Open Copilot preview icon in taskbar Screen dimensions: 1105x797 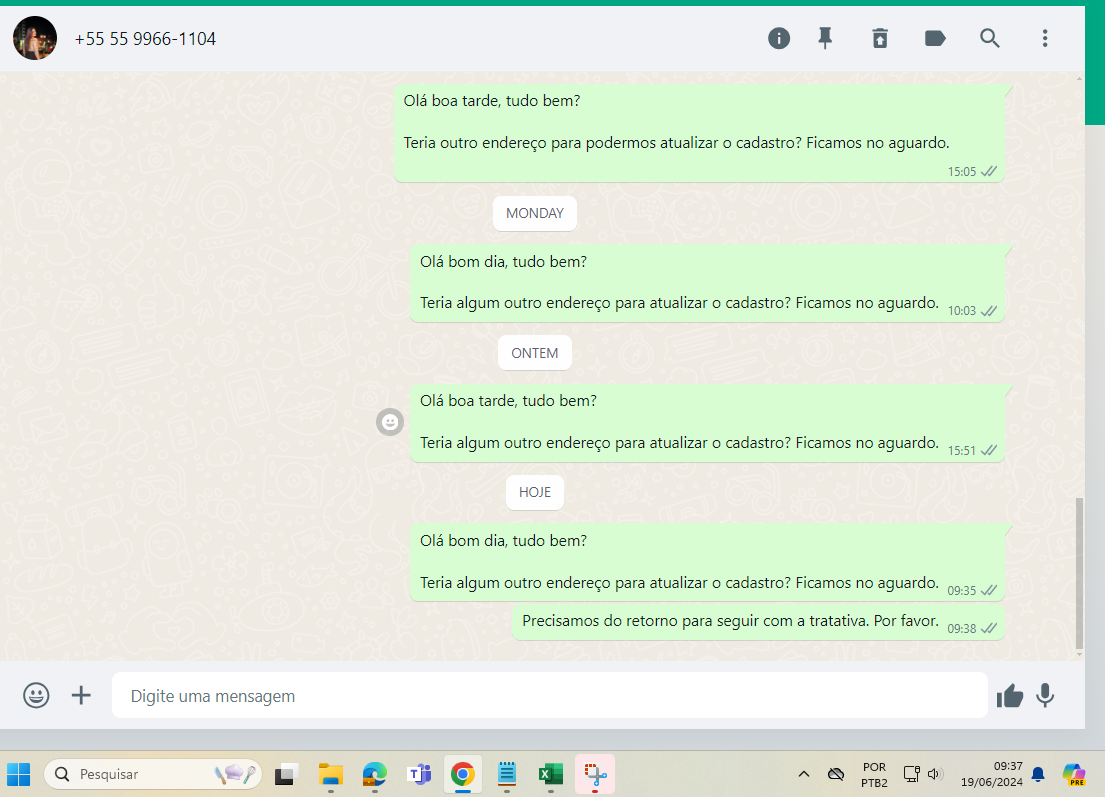click(x=1074, y=774)
